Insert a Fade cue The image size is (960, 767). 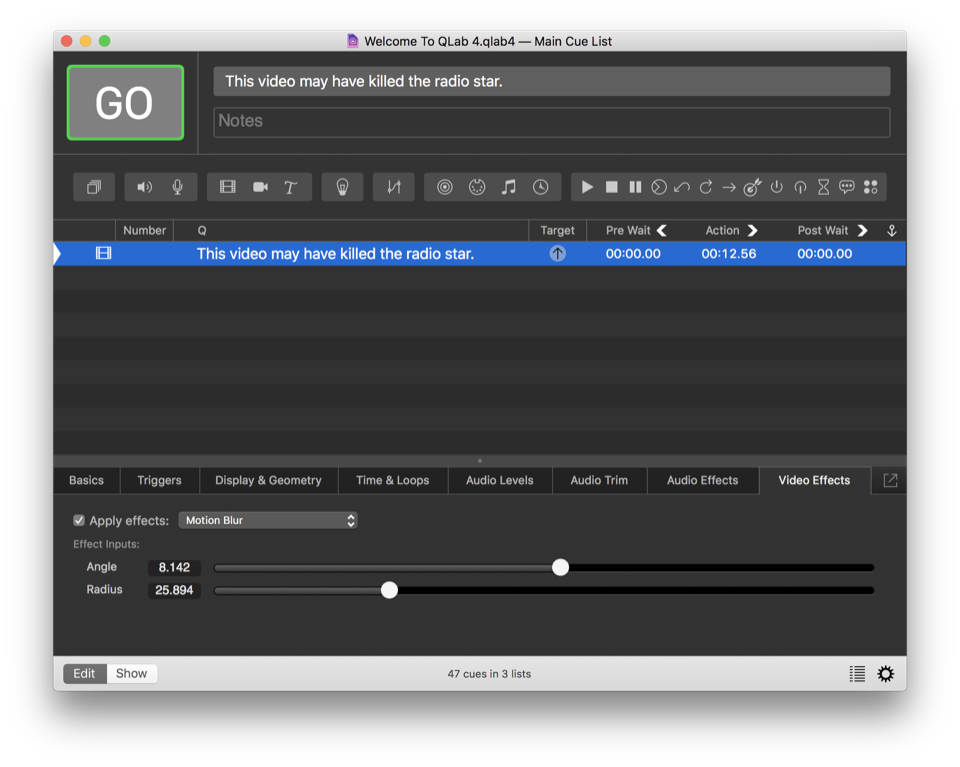(x=394, y=187)
